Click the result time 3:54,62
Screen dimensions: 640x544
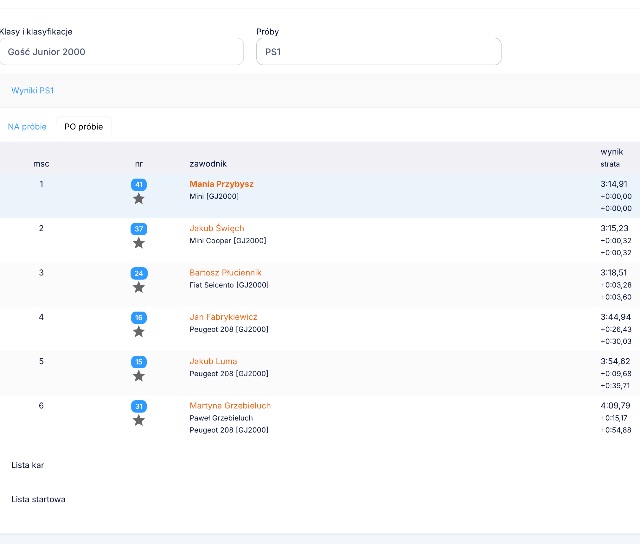point(615,361)
